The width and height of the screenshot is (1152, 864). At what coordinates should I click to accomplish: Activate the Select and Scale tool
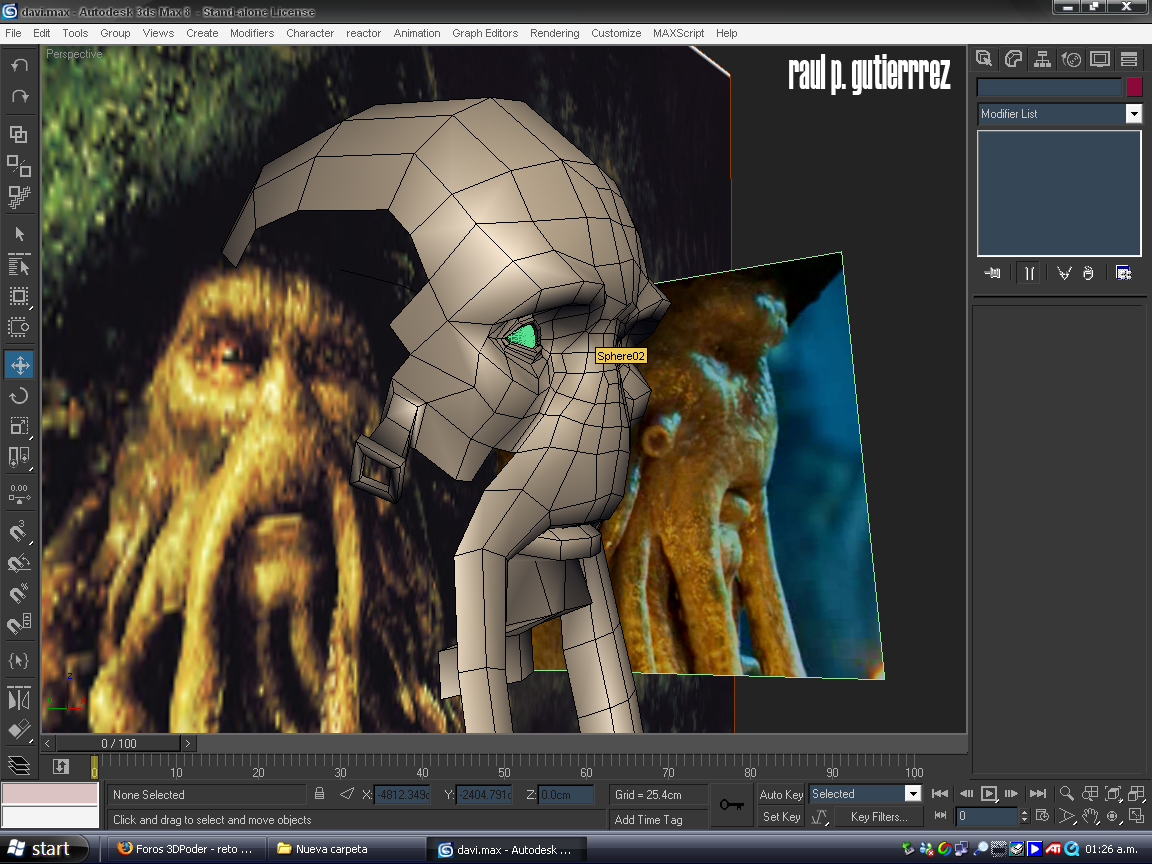click(18, 427)
